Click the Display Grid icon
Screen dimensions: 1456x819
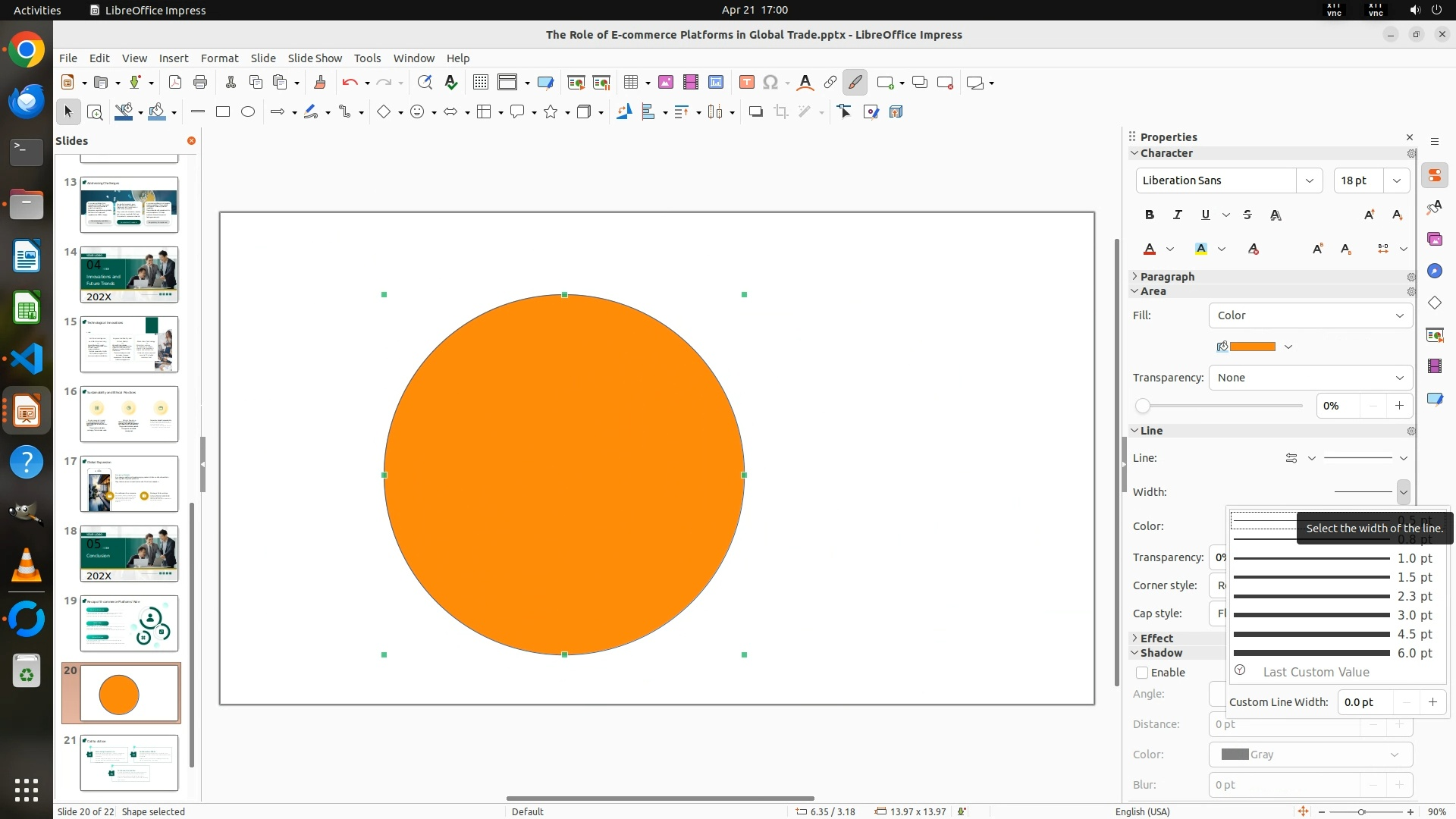481,83
